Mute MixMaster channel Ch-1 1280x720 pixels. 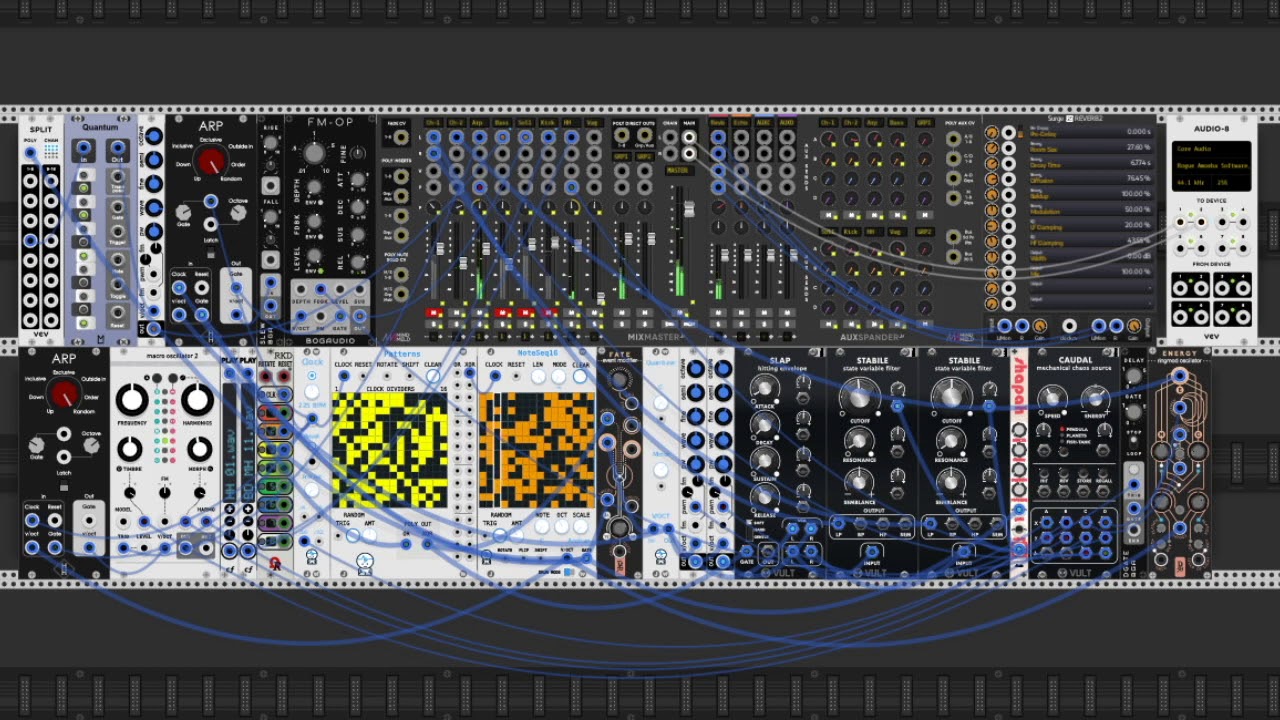click(x=434, y=313)
